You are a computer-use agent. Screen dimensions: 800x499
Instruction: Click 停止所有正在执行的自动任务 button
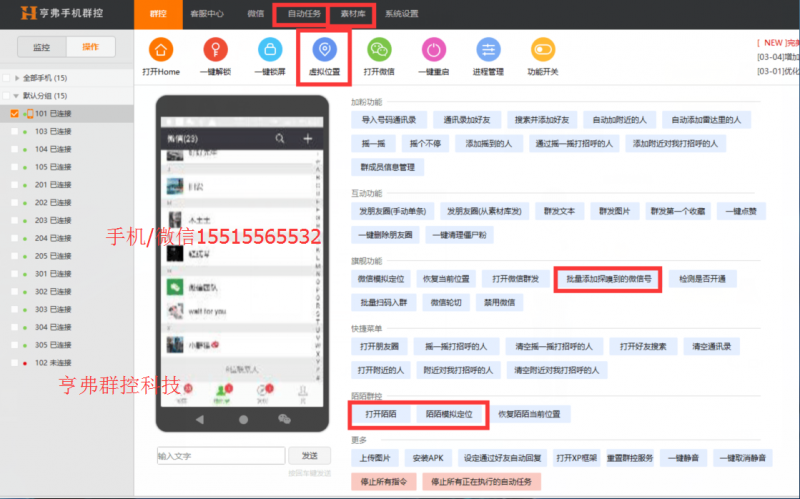(x=482, y=482)
